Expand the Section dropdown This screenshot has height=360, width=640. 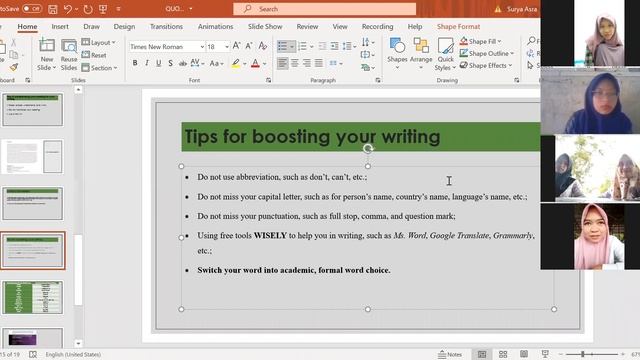click(x=100, y=68)
